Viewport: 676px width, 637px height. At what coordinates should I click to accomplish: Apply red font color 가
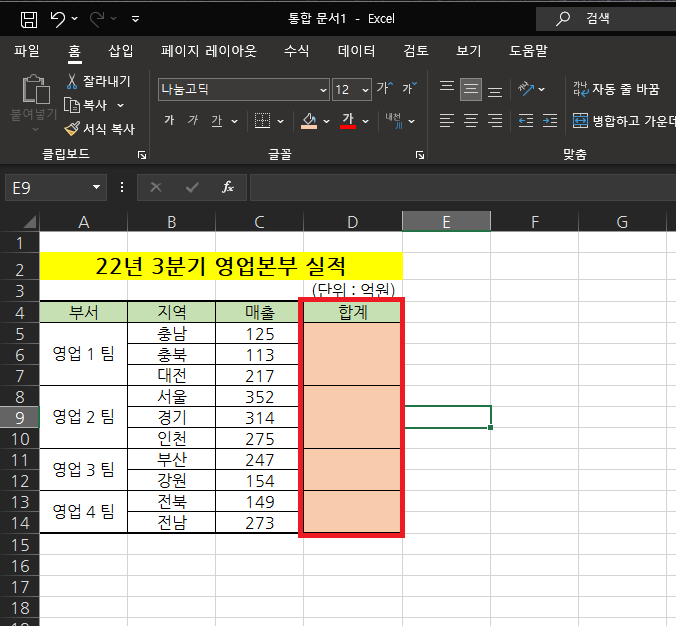[348, 121]
